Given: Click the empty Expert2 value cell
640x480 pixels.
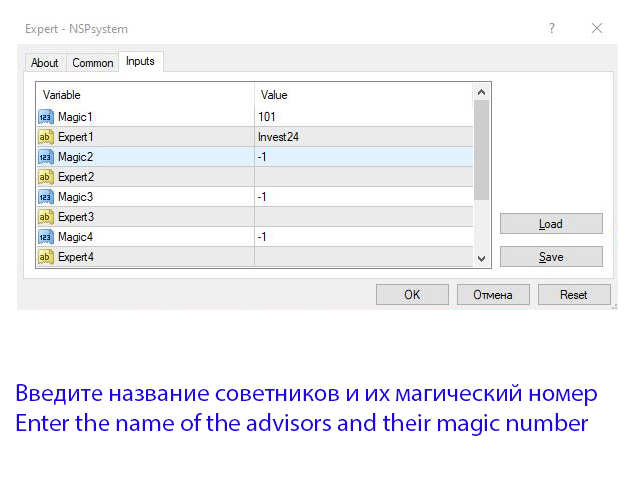Looking at the screenshot, I should click(x=364, y=177).
